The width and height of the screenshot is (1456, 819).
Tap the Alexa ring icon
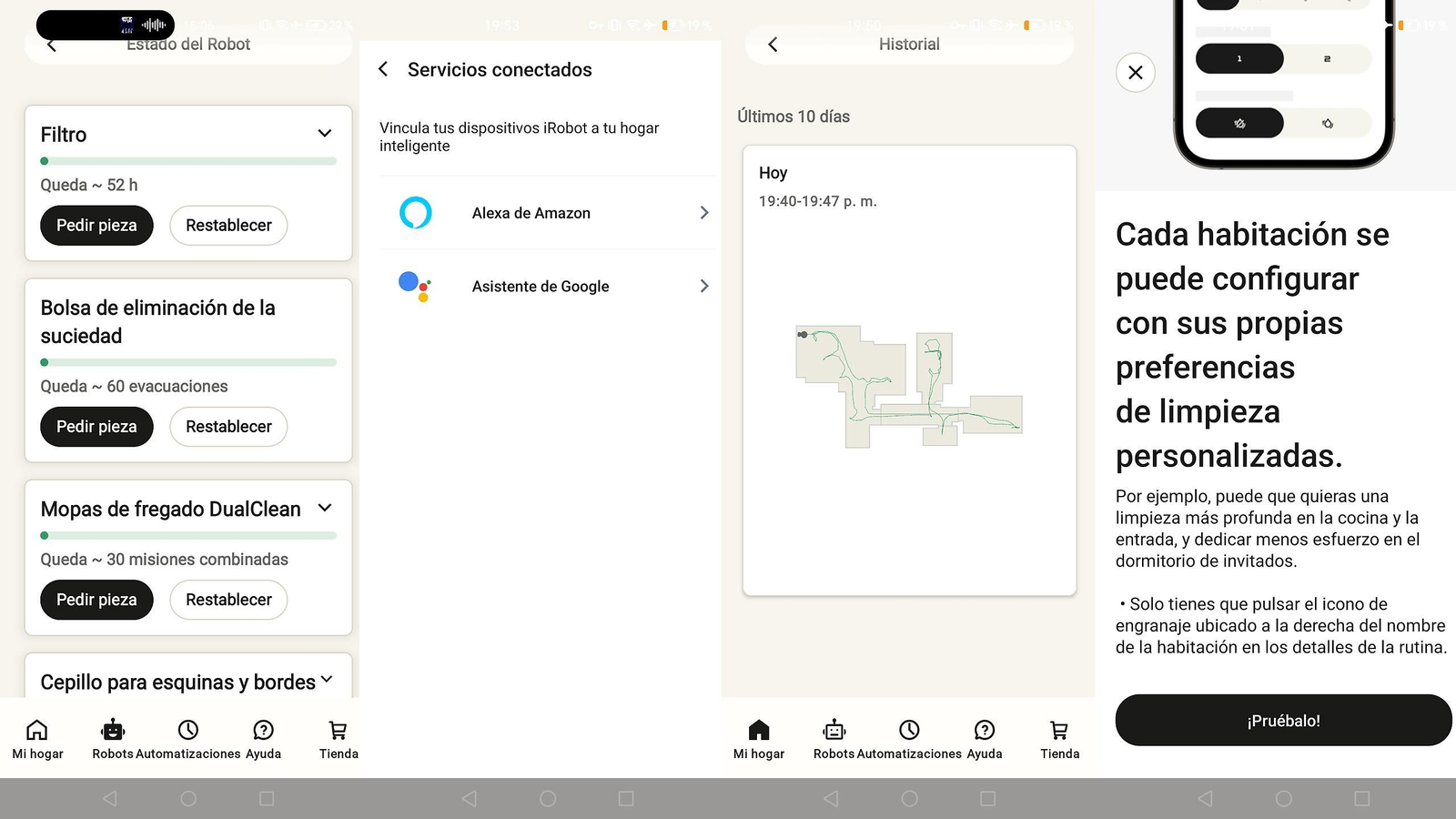click(x=416, y=213)
